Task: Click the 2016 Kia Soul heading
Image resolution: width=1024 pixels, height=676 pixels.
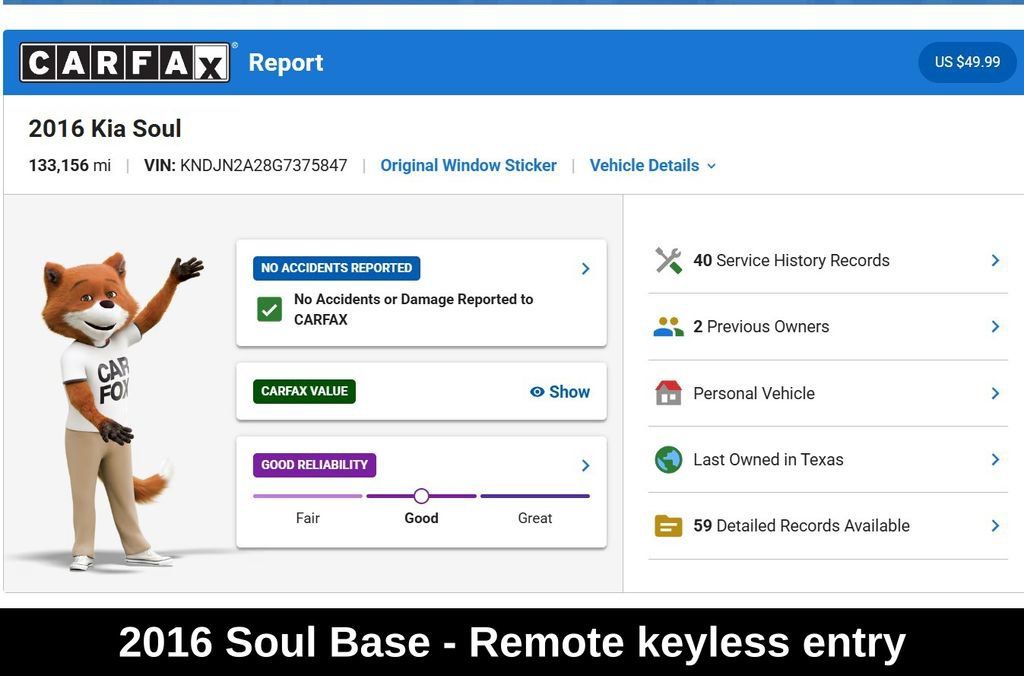Action: click(104, 128)
